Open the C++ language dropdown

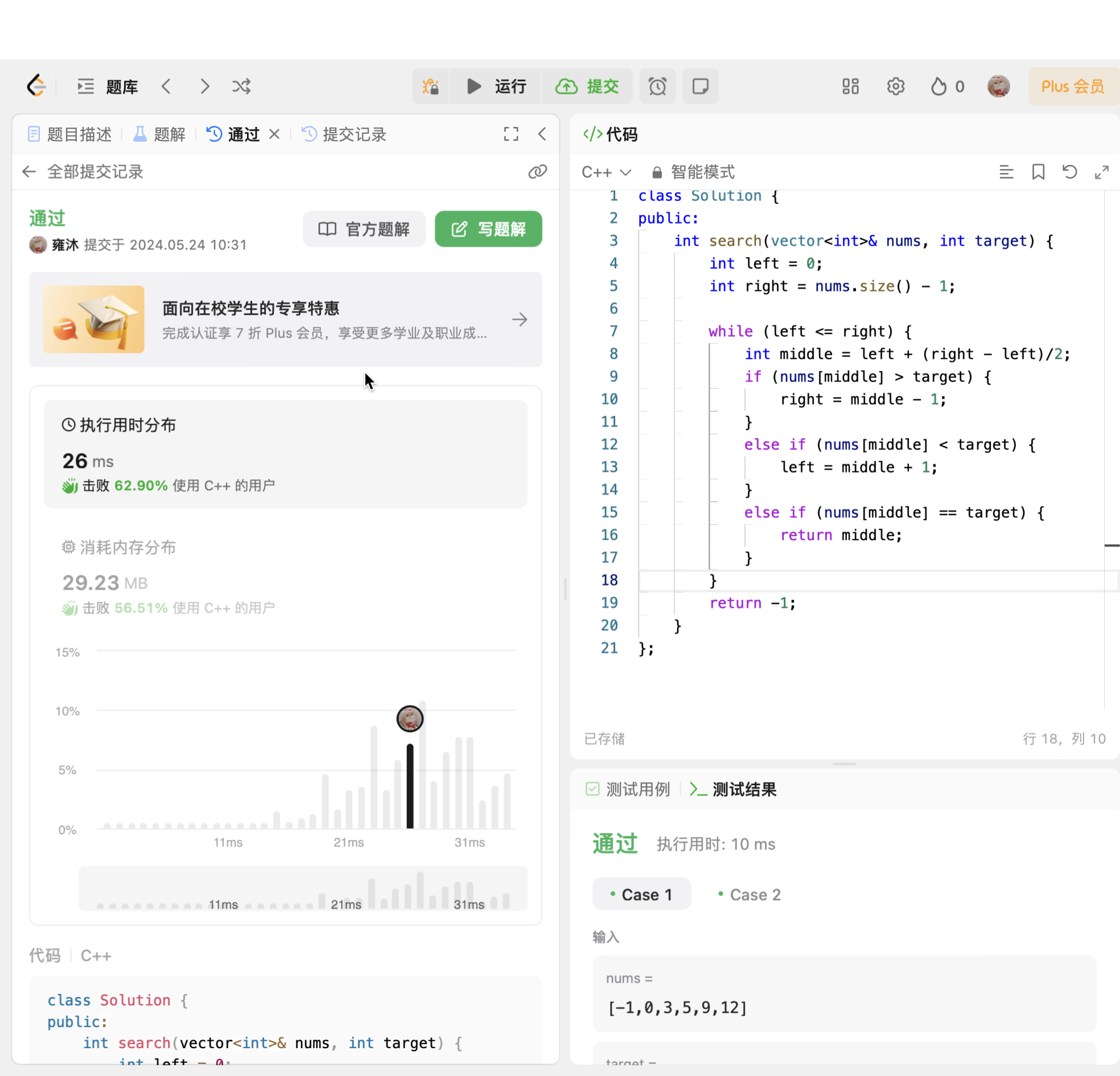[x=606, y=171]
